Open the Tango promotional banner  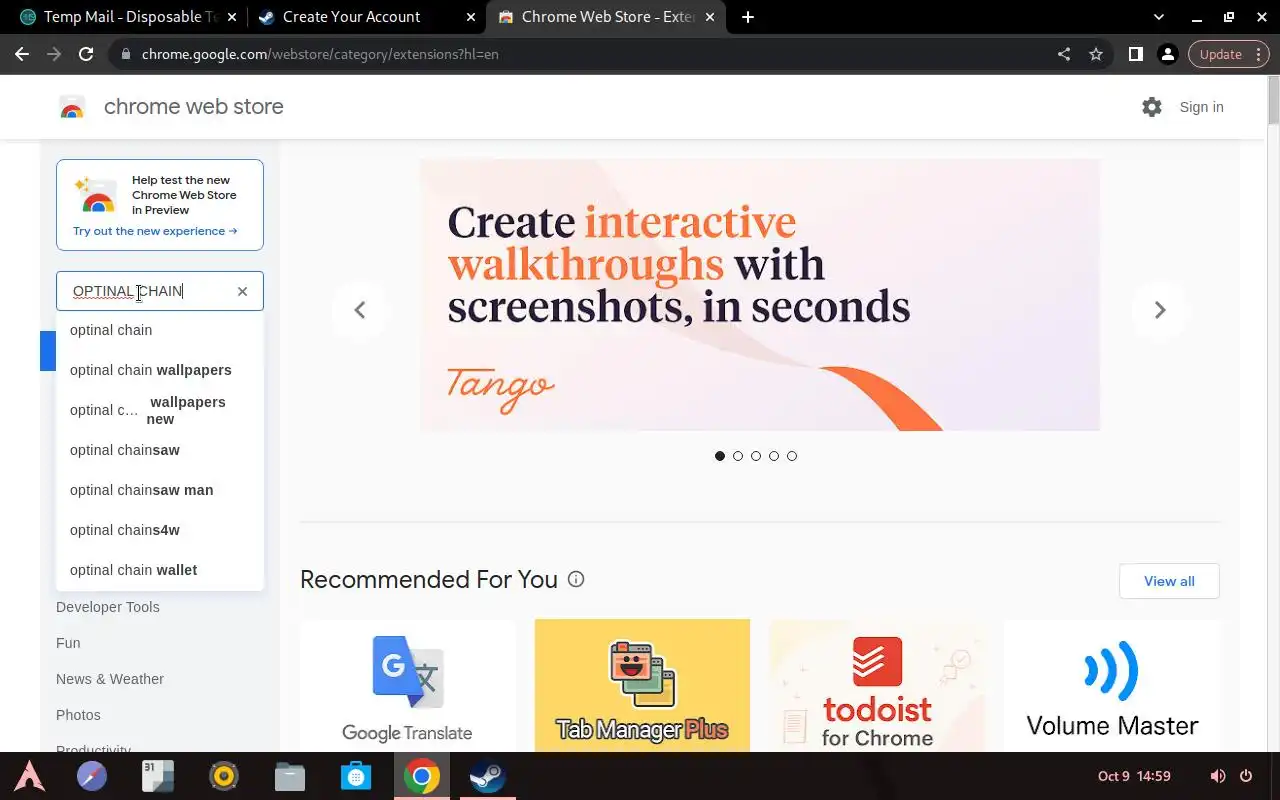[x=760, y=295]
